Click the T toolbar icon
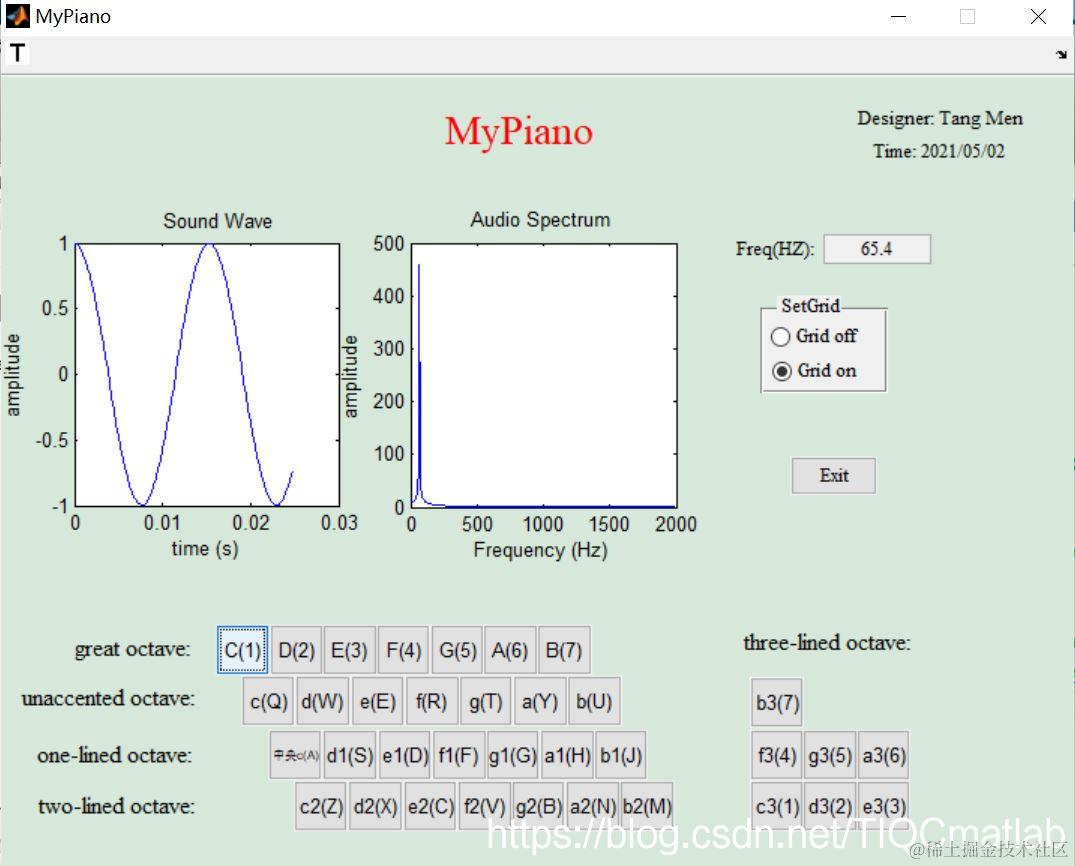This screenshot has height=866, width=1075. [x=18, y=53]
